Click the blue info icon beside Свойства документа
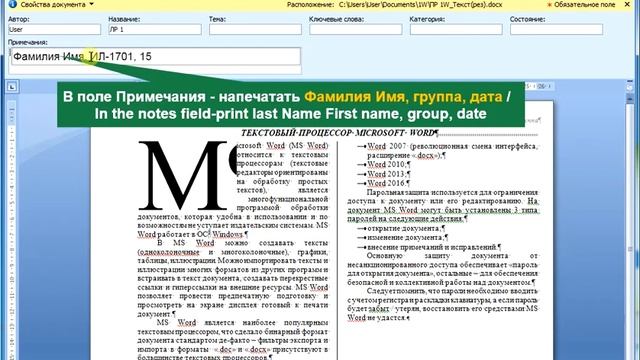This screenshot has height=360, width=640. point(13,4)
